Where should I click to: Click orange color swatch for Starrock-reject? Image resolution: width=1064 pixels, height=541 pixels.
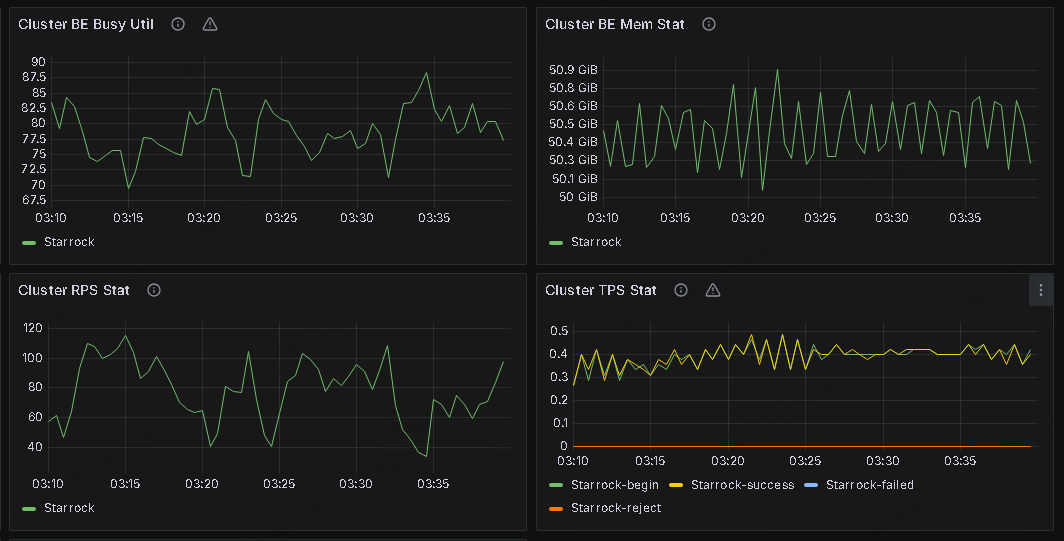(x=557, y=508)
